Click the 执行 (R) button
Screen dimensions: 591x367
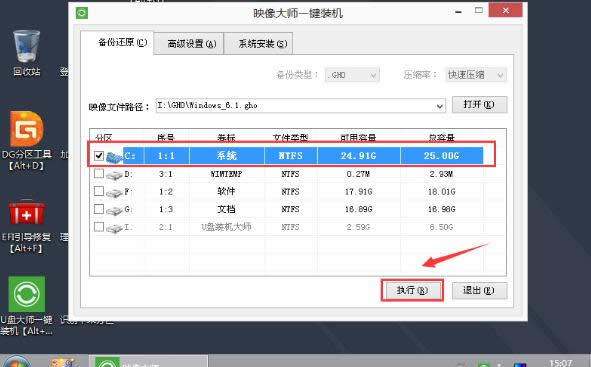(x=412, y=290)
